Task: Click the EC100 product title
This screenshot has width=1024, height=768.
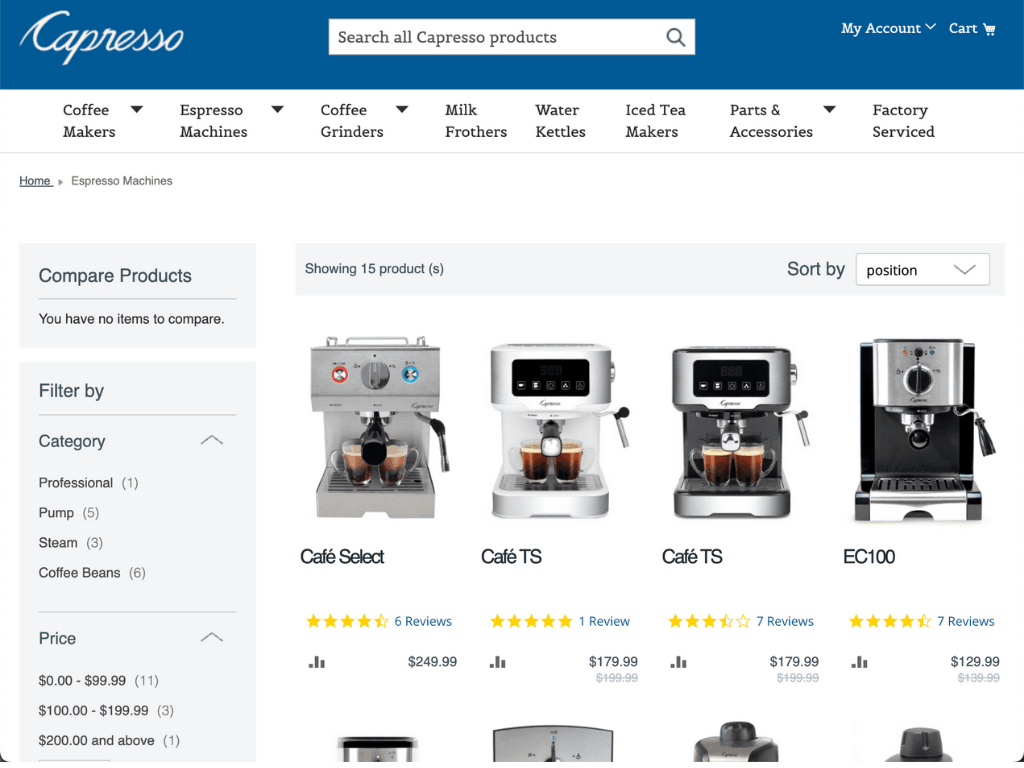Action: [x=869, y=556]
